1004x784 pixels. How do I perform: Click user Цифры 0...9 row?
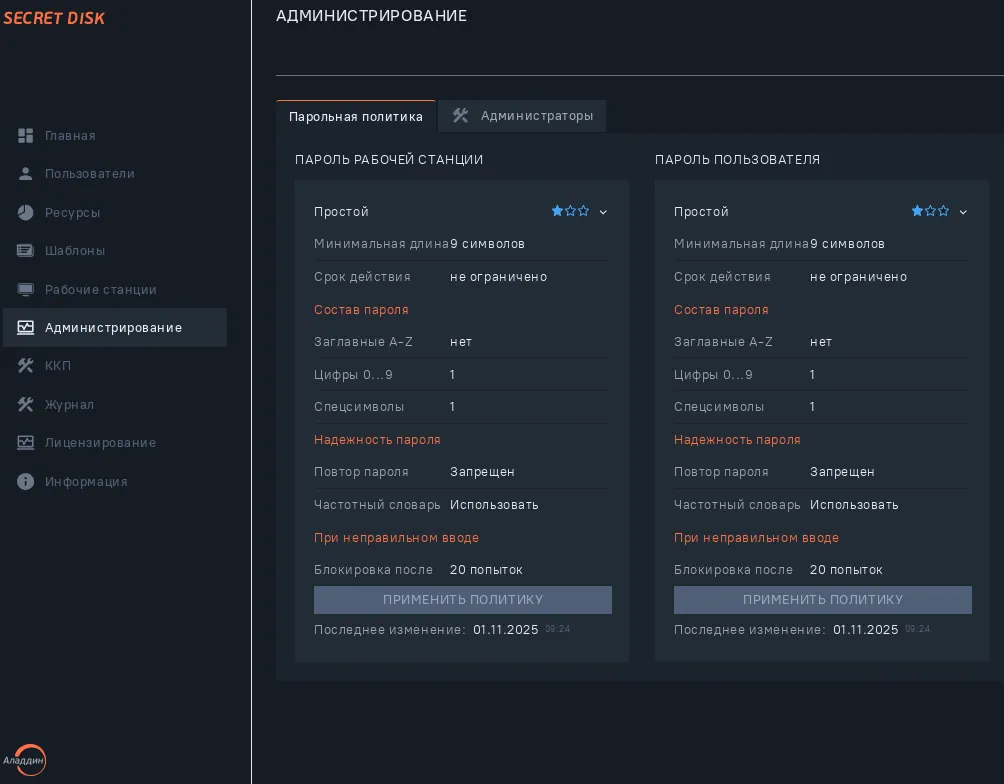821,375
